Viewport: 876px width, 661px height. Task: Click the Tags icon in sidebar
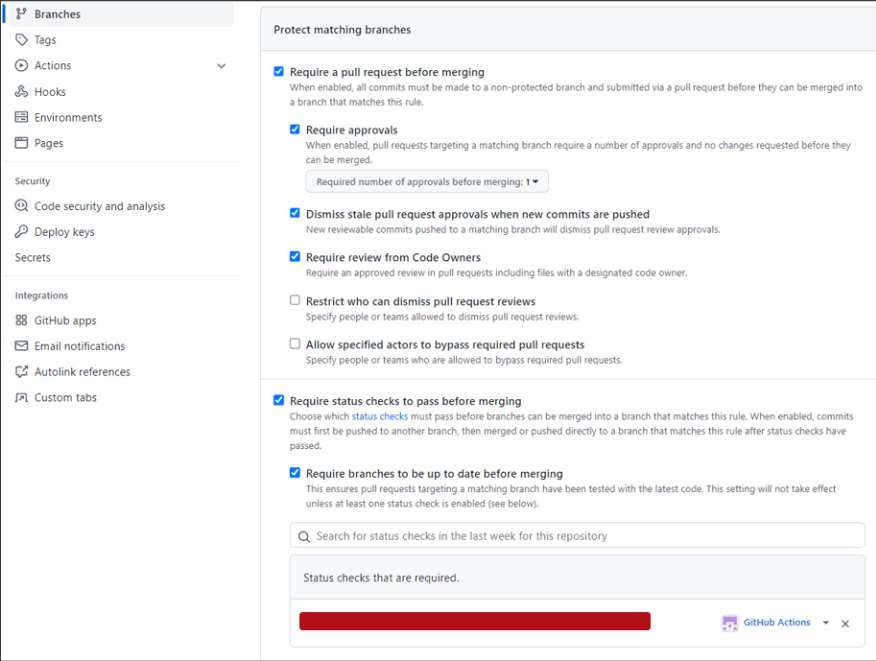tap(22, 40)
